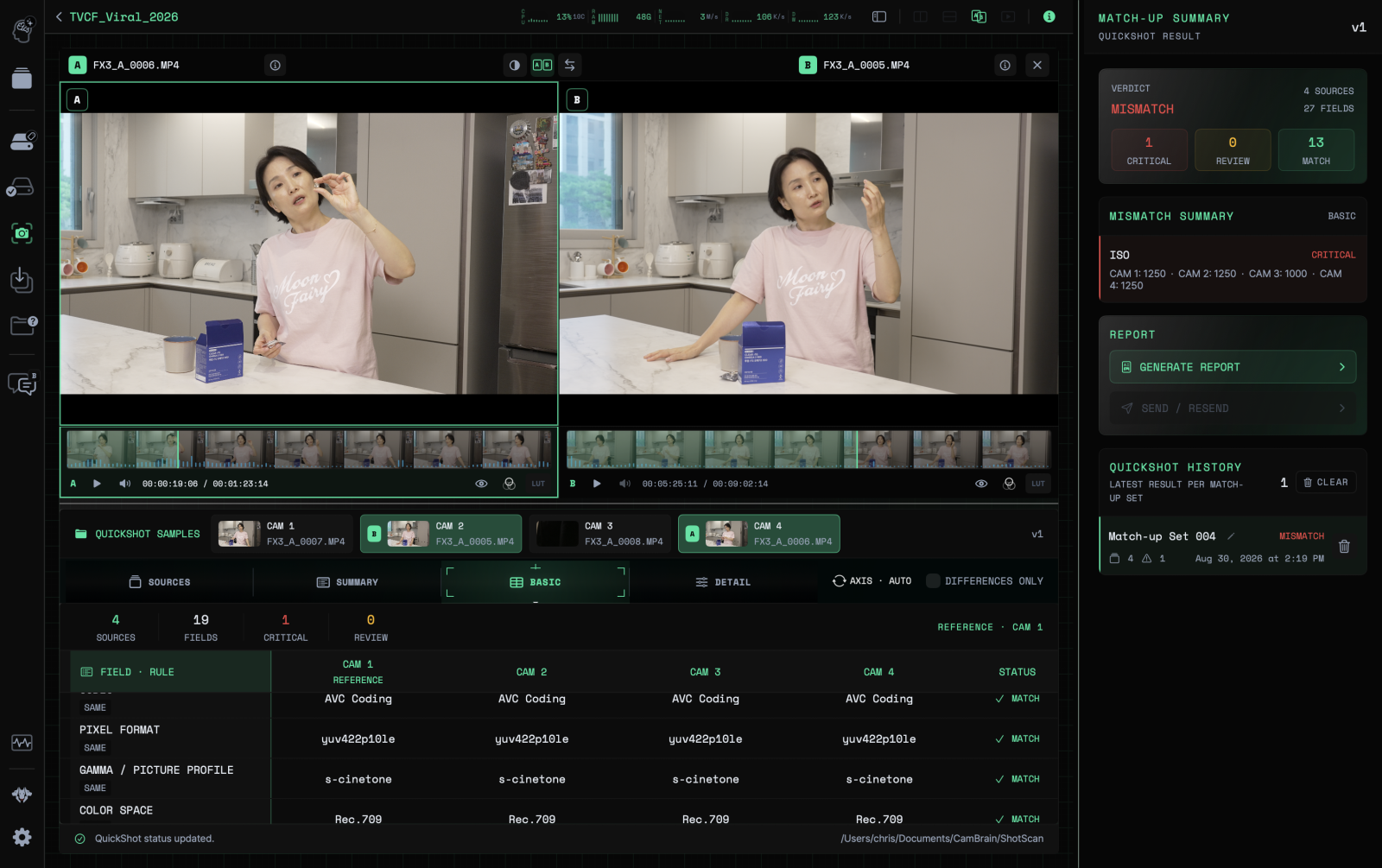Click the Match count card in verdict

click(x=1315, y=150)
